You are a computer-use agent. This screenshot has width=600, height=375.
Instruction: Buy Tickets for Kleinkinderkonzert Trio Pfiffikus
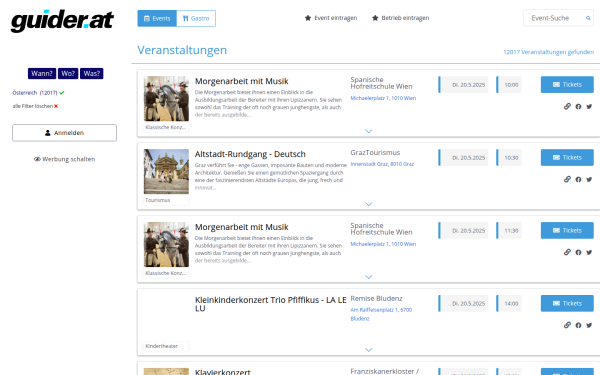coord(567,303)
